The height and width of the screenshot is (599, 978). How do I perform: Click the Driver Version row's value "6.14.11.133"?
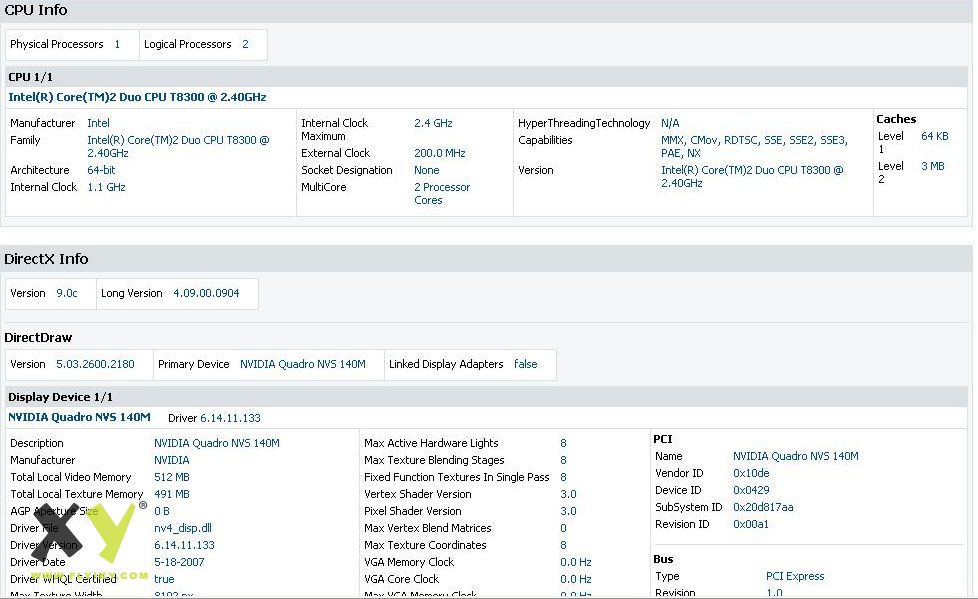[185, 545]
